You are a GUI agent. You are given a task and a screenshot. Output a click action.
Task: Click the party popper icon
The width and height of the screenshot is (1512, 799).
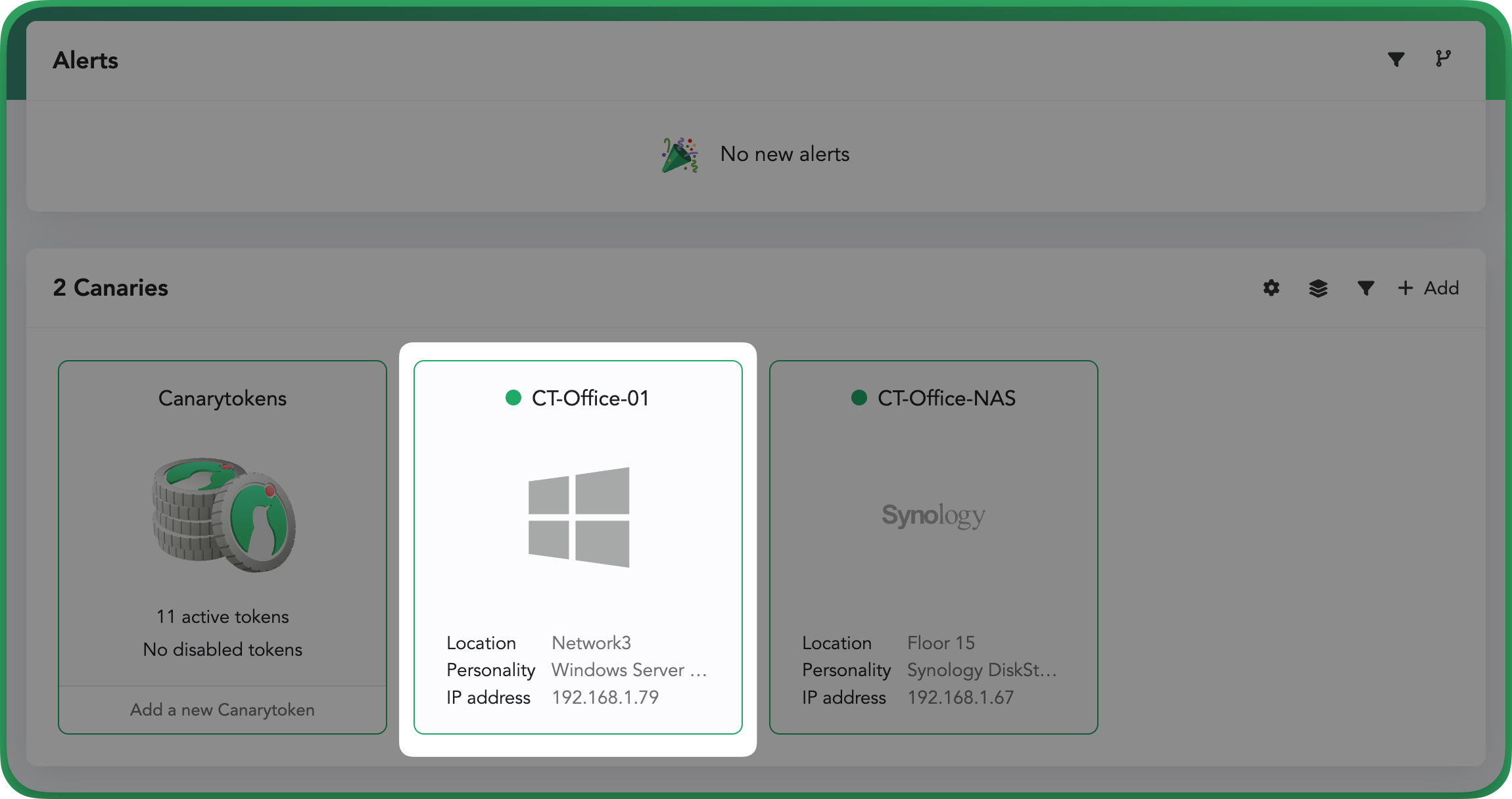click(680, 155)
